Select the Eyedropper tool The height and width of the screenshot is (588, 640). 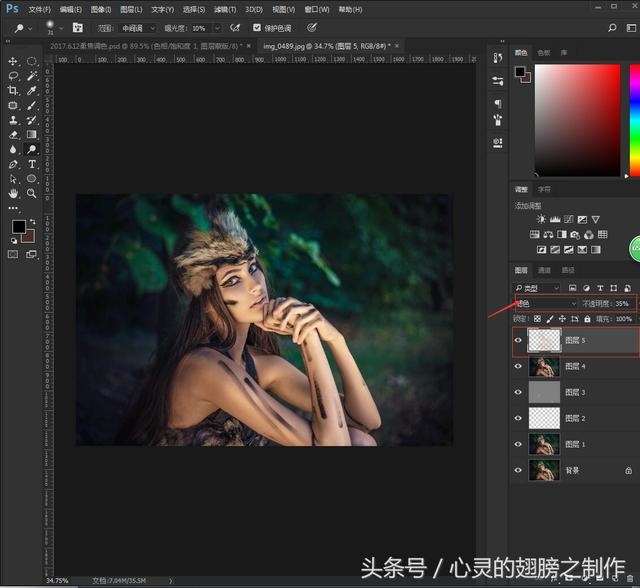point(32,90)
